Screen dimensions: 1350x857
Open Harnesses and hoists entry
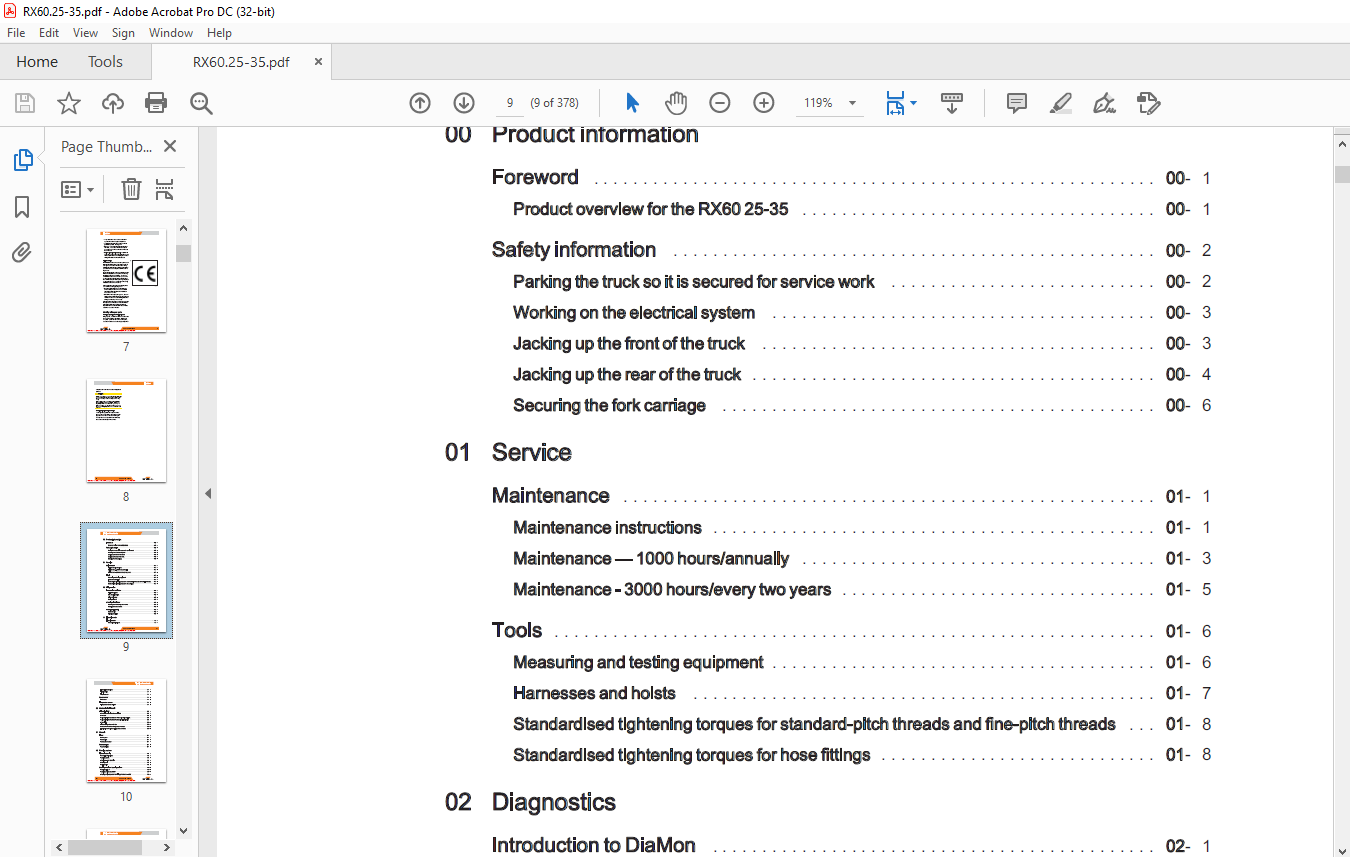[x=594, y=693]
